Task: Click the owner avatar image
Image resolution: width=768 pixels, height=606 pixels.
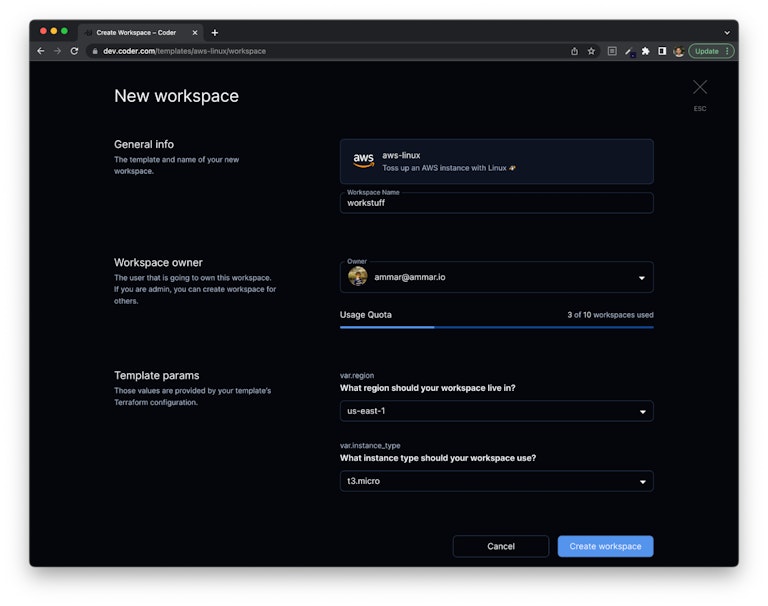Action: tap(358, 277)
